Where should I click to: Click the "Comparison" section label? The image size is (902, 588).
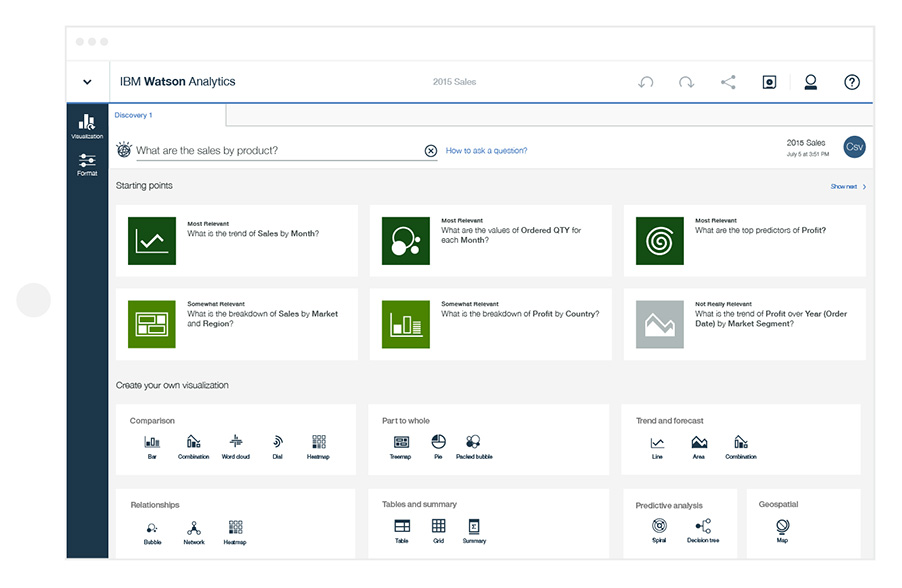tap(152, 421)
